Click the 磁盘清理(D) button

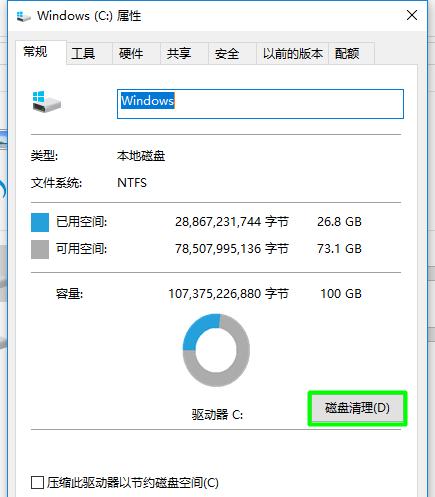pyautogui.click(x=357, y=408)
